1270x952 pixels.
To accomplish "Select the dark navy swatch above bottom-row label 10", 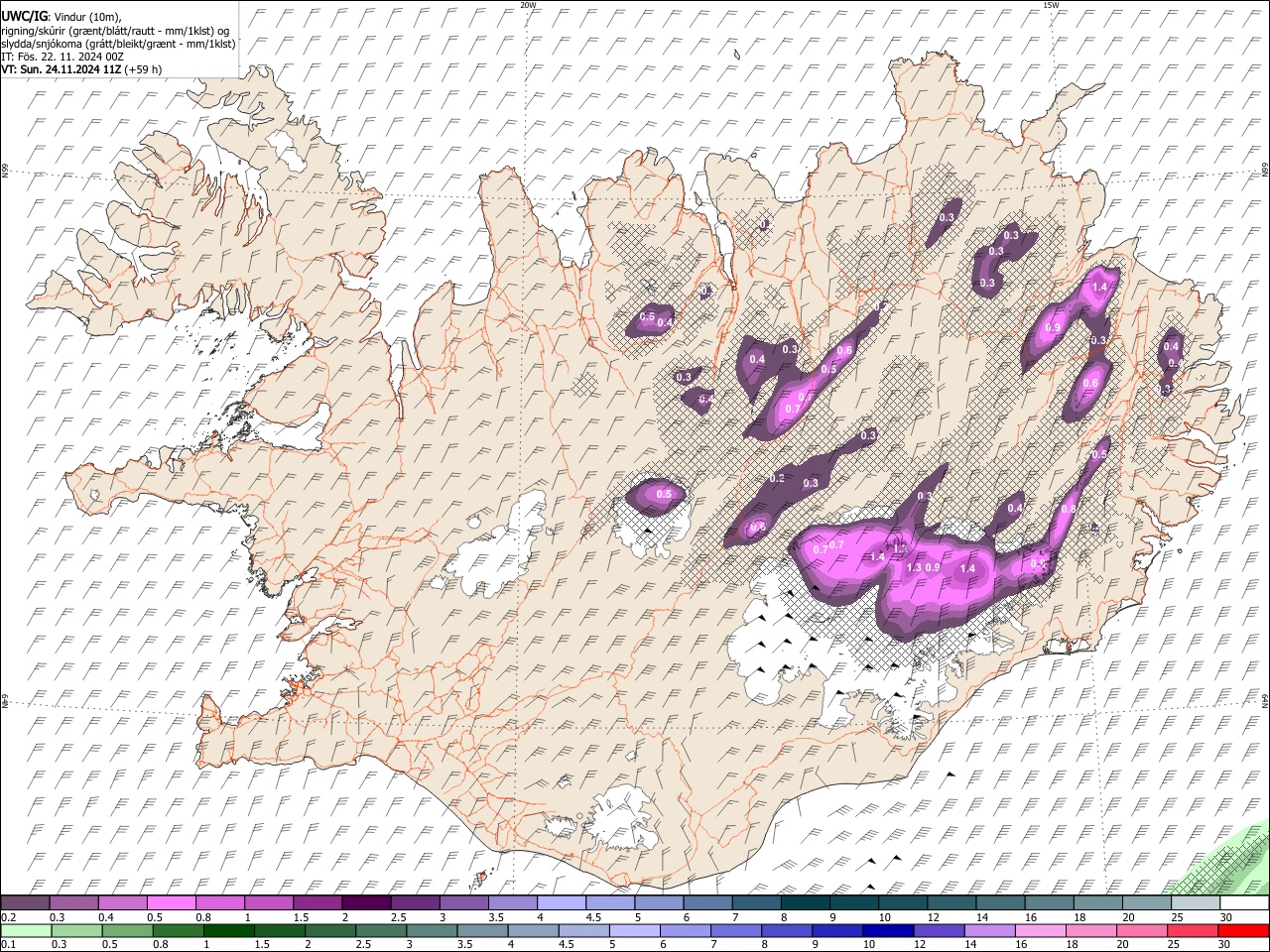I will point(886,930).
